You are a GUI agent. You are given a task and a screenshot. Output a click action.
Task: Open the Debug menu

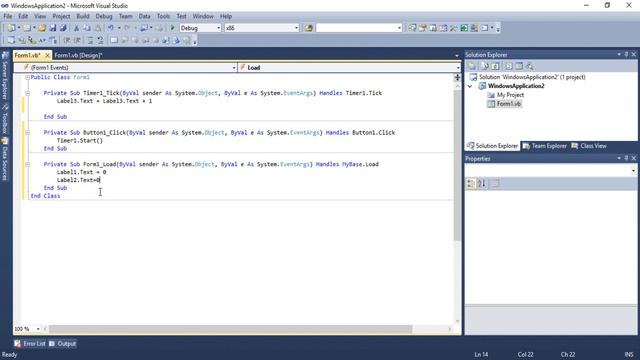104,16
